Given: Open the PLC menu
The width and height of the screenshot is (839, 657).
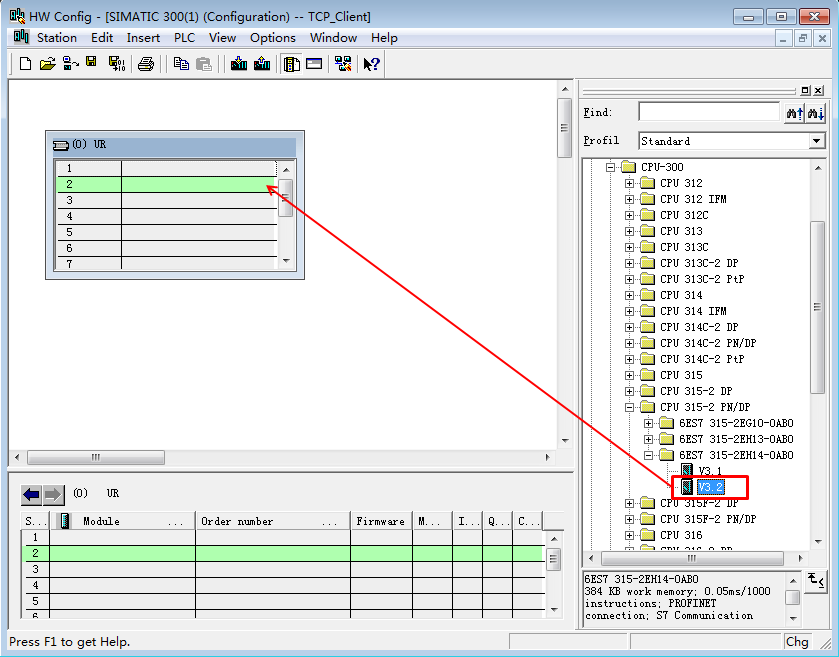Looking at the screenshot, I should tap(185, 37).
